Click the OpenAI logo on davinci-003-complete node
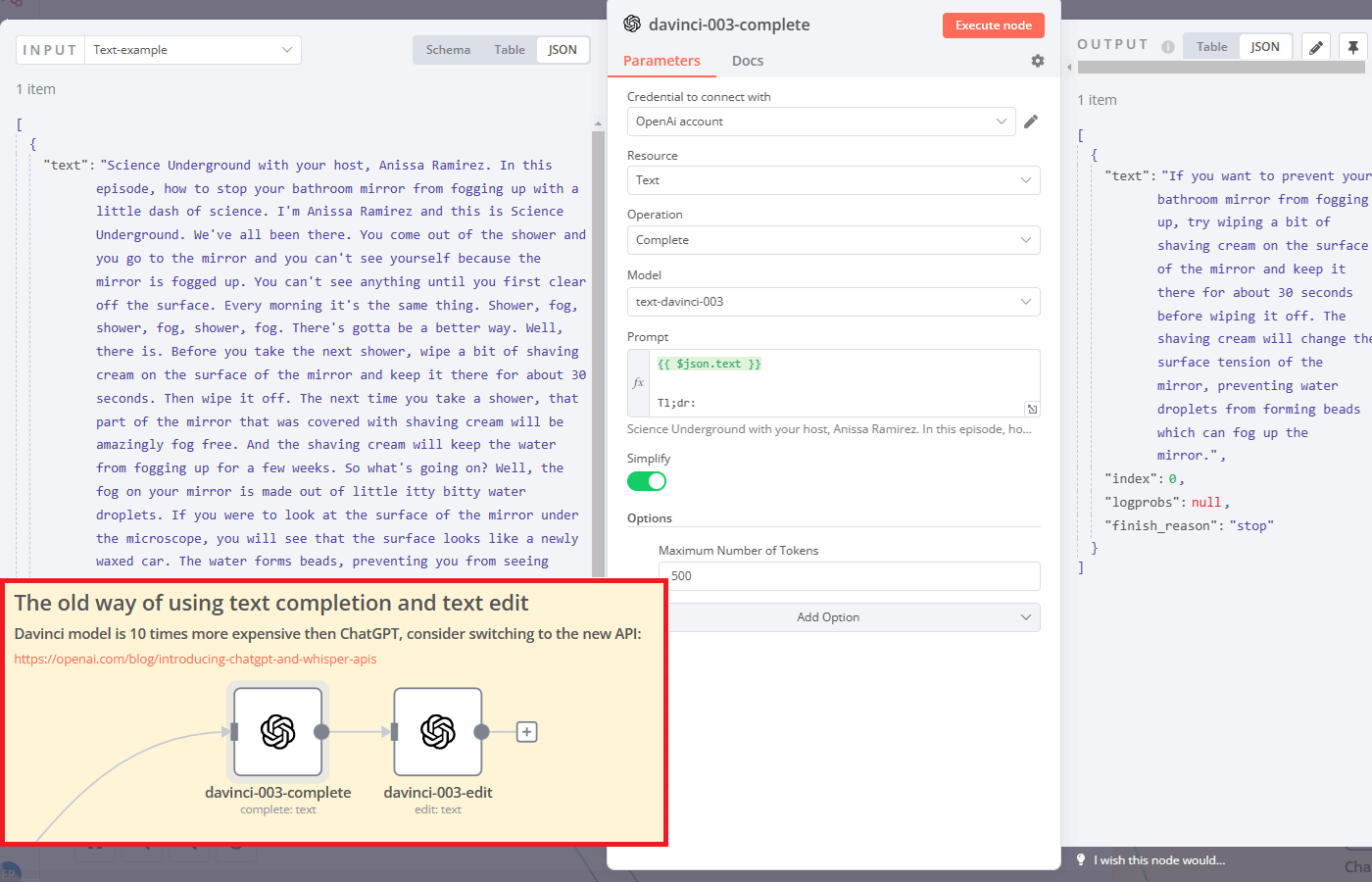Screen dimensions: 1372x882 coord(277,732)
